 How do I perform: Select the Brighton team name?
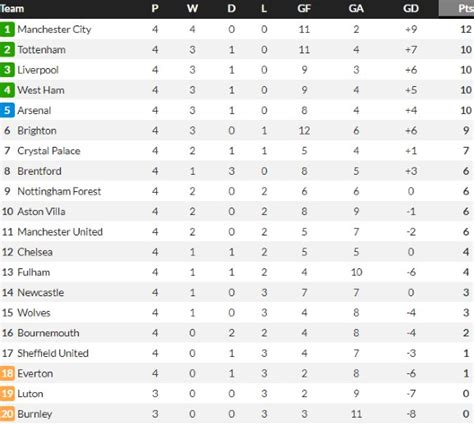click(37, 131)
